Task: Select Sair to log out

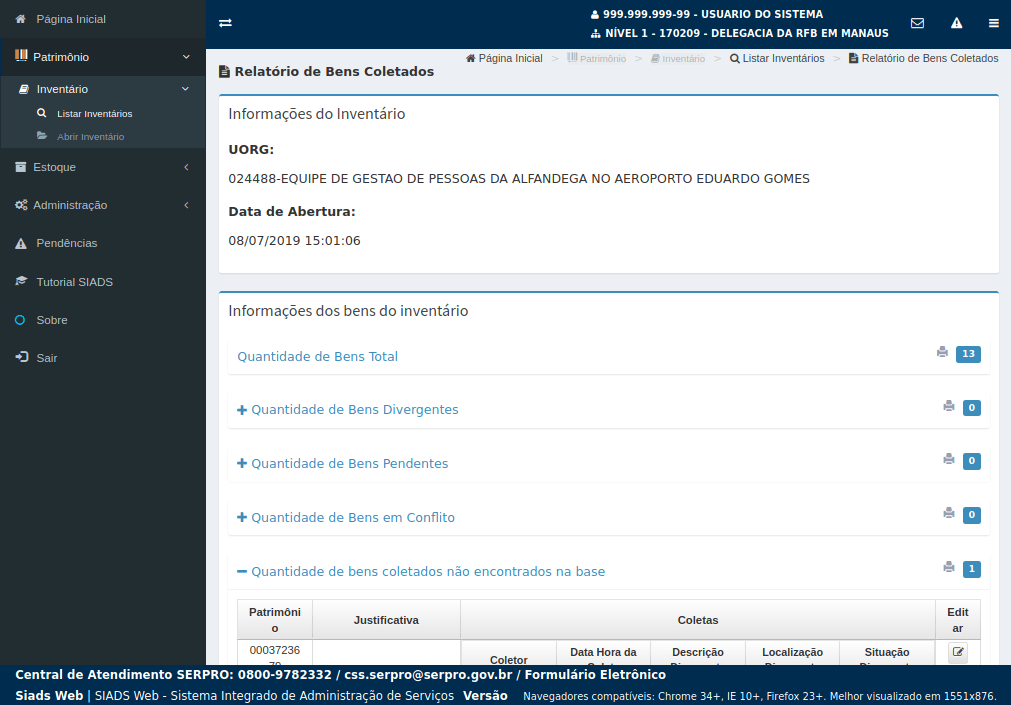Action: pyautogui.click(x=46, y=358)
